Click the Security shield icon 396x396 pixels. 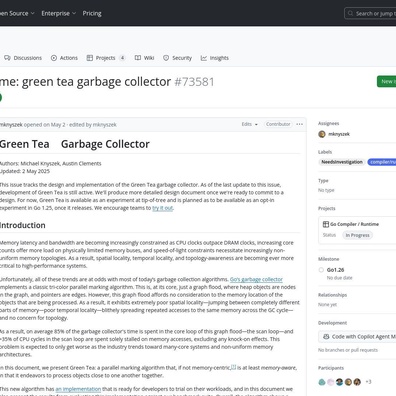point(166,58)
